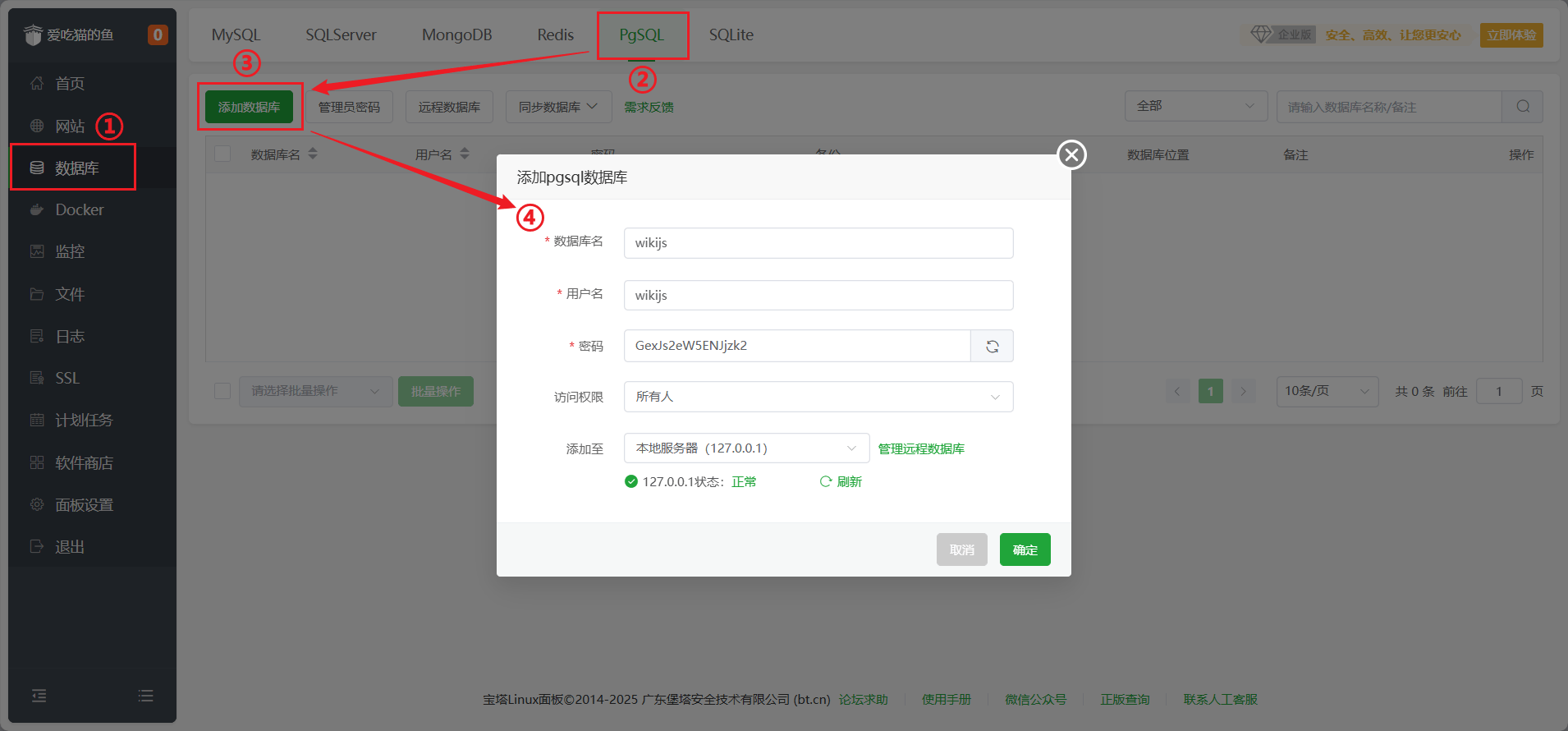Switch to the MongoDB tab
The width and height of the screenshot is (1568, 731).
456,34
